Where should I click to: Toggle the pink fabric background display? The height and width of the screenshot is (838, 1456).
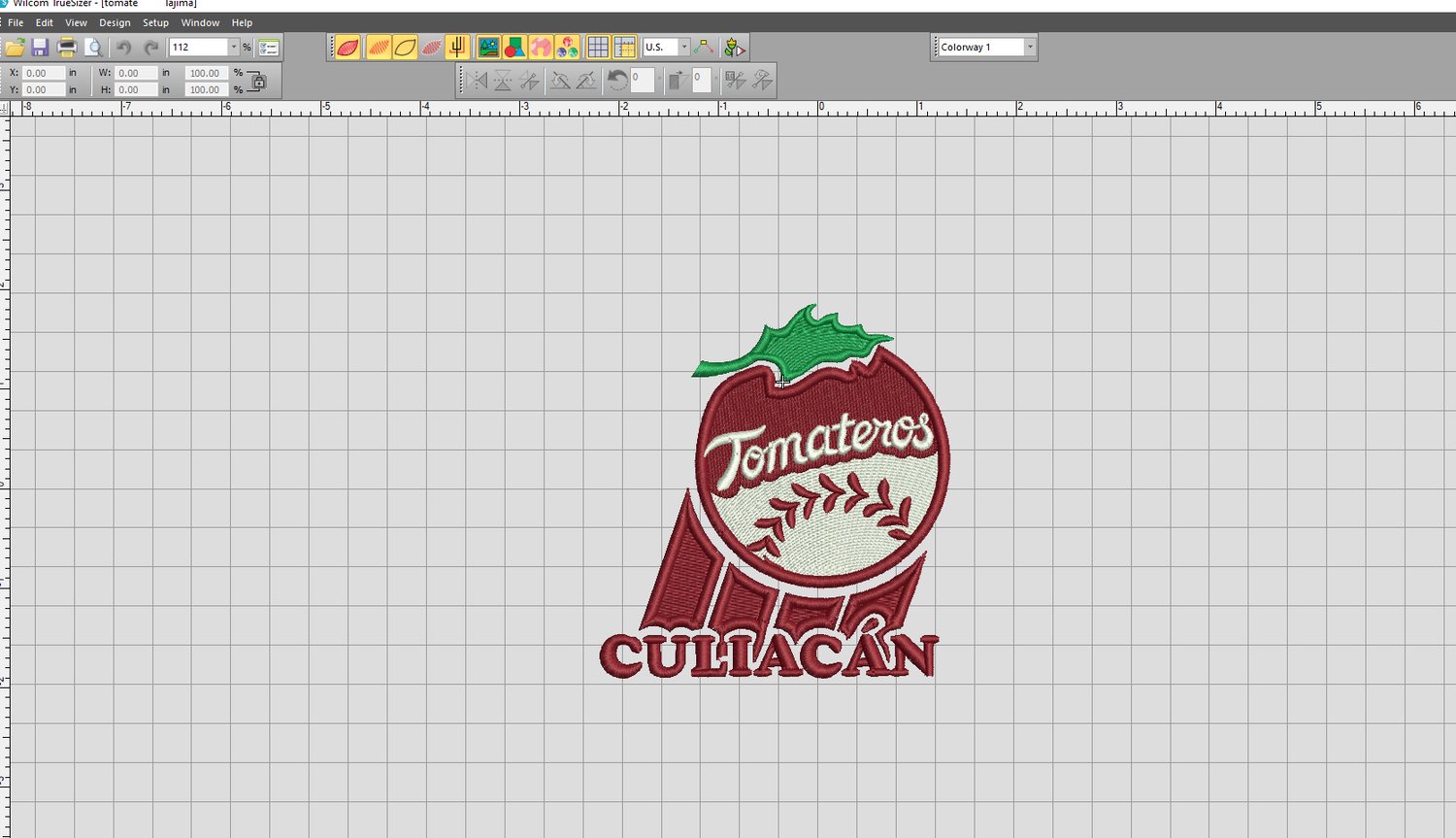(x=541, y=47)
